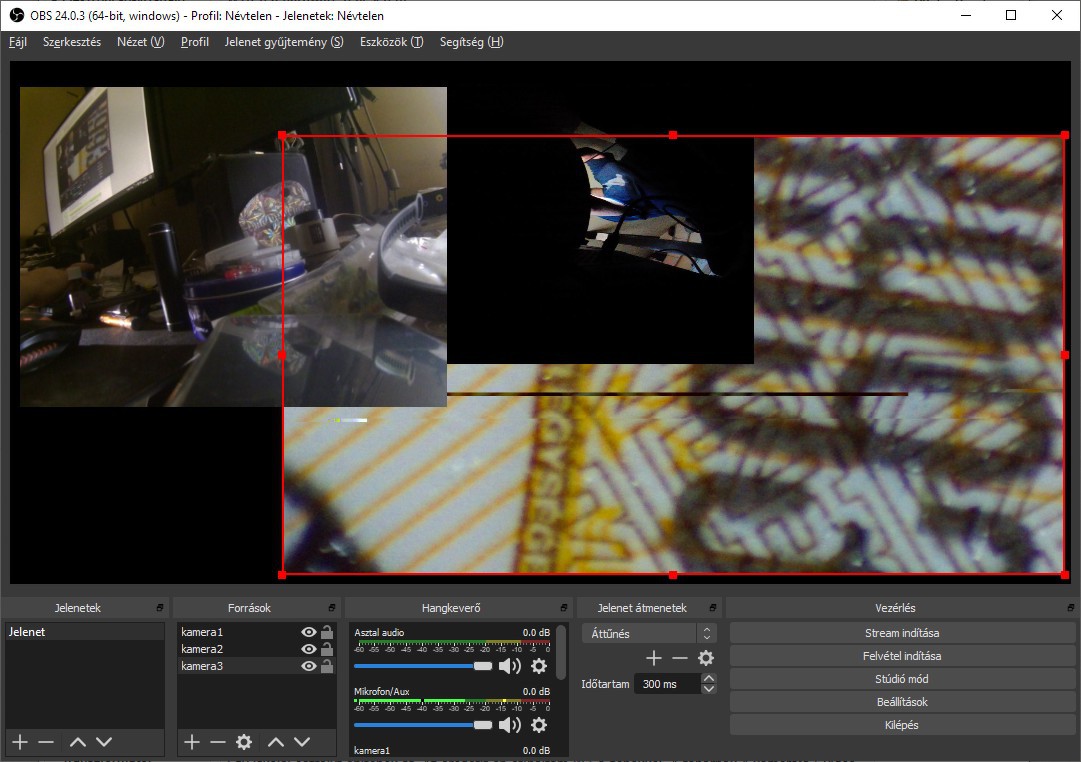Click Kilépés to exit

902,725
